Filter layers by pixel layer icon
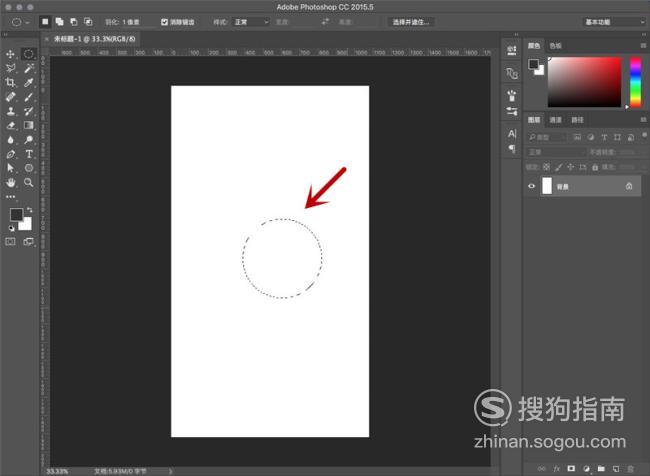This screenshot has height=476, width=650. (577, 137)
